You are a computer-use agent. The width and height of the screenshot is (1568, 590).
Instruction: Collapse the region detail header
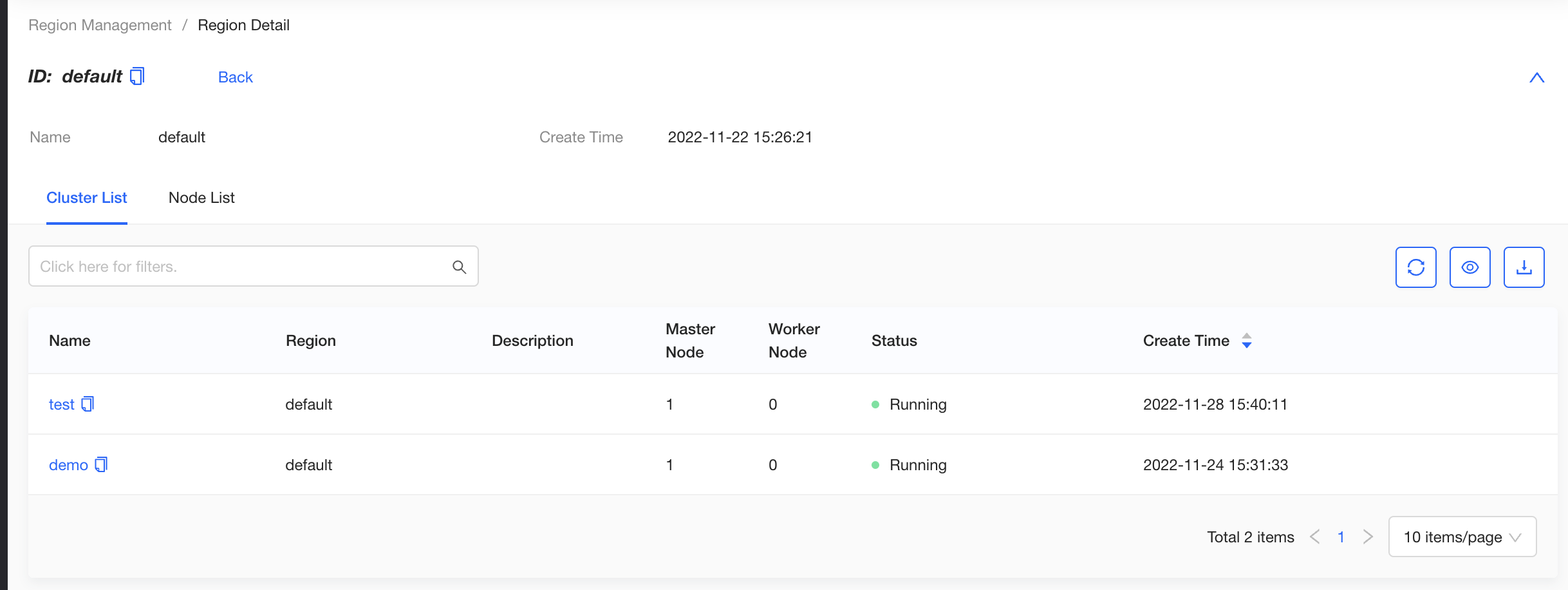point(1536,78)
